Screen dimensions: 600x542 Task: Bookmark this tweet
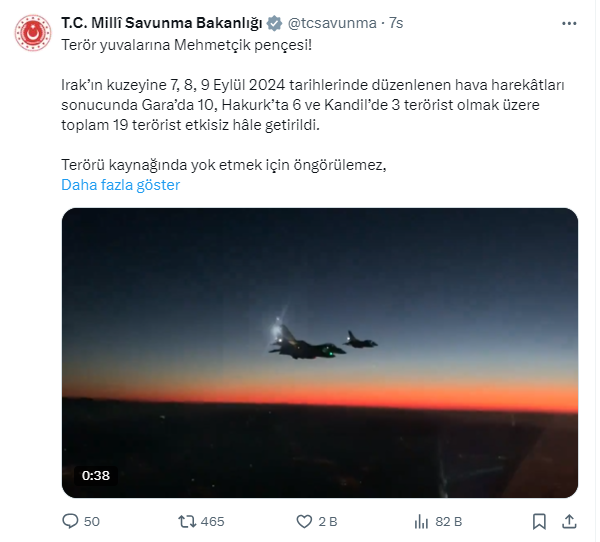(x=540, y=521)
